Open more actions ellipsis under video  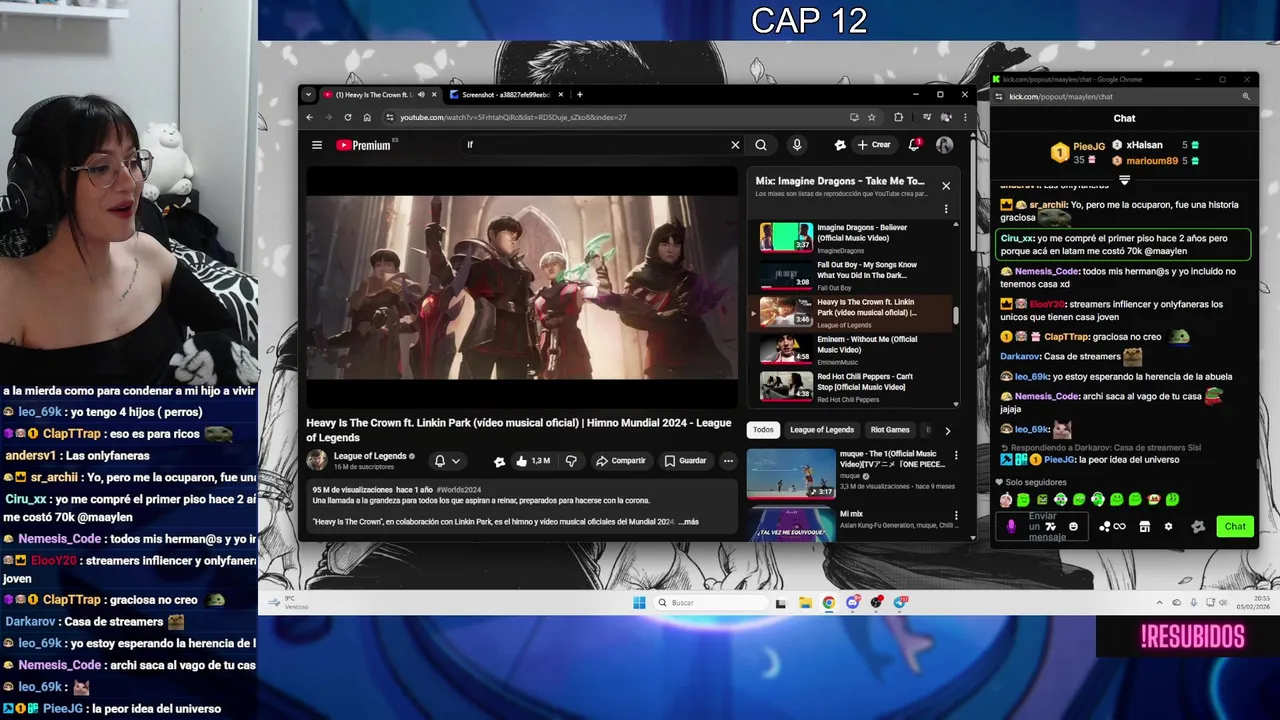point(728,461)
